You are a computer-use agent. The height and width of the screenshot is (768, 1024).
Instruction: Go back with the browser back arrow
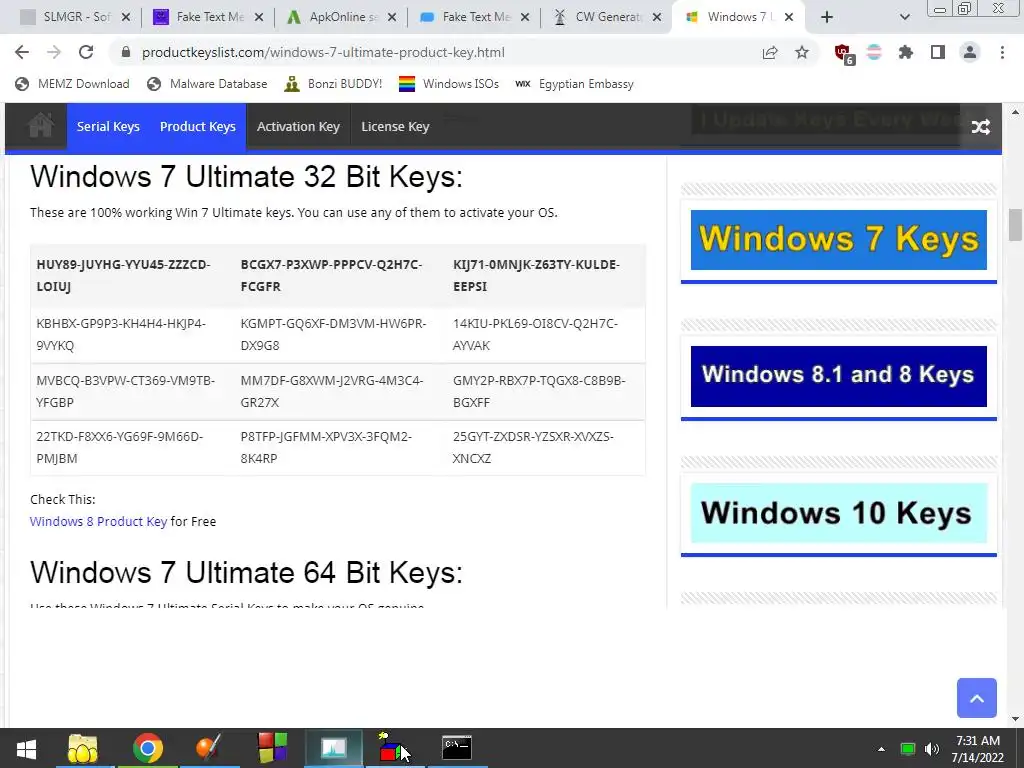click(x=22, y=52)
